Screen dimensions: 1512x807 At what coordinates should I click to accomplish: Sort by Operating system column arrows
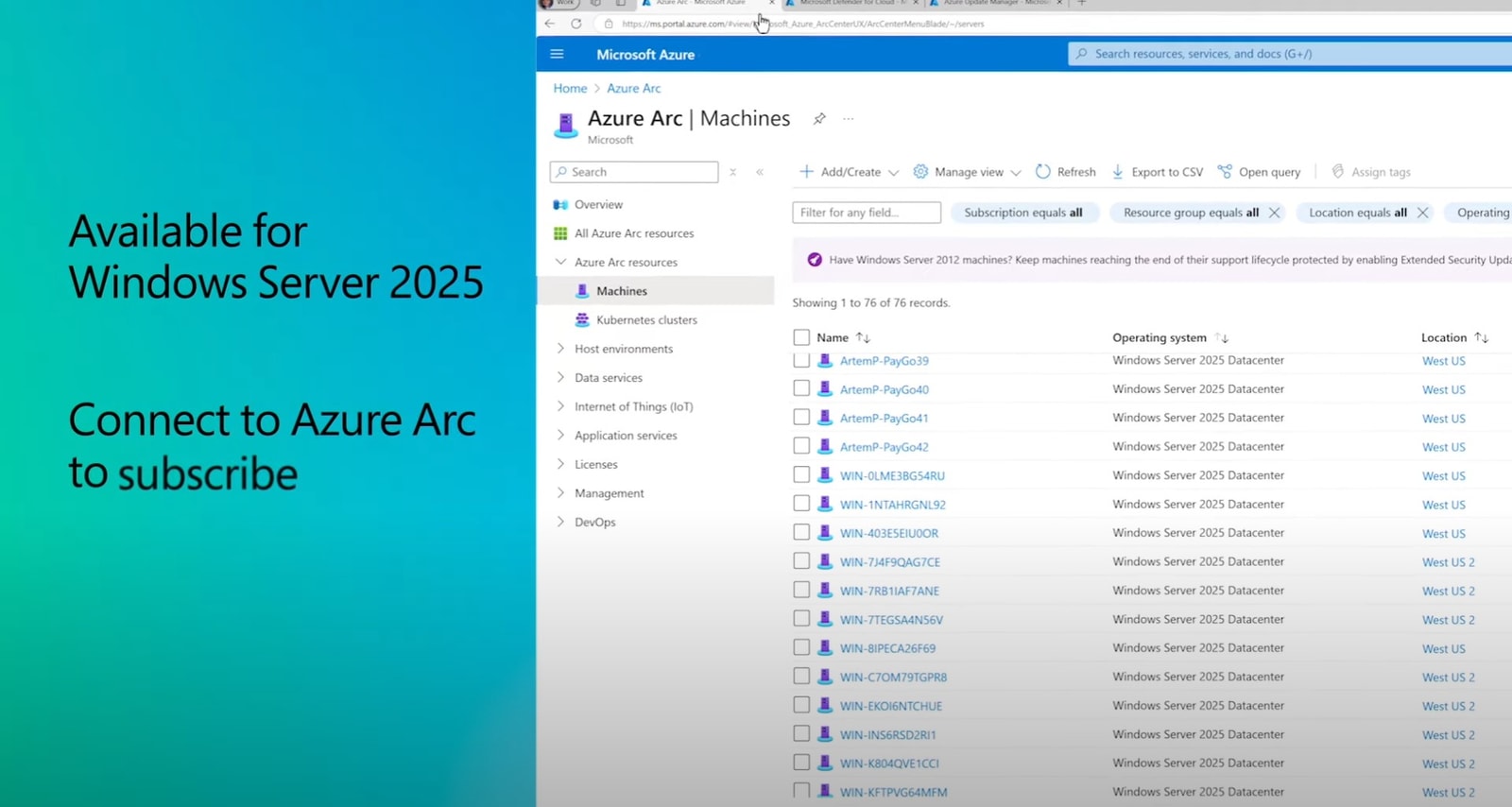1222,337
